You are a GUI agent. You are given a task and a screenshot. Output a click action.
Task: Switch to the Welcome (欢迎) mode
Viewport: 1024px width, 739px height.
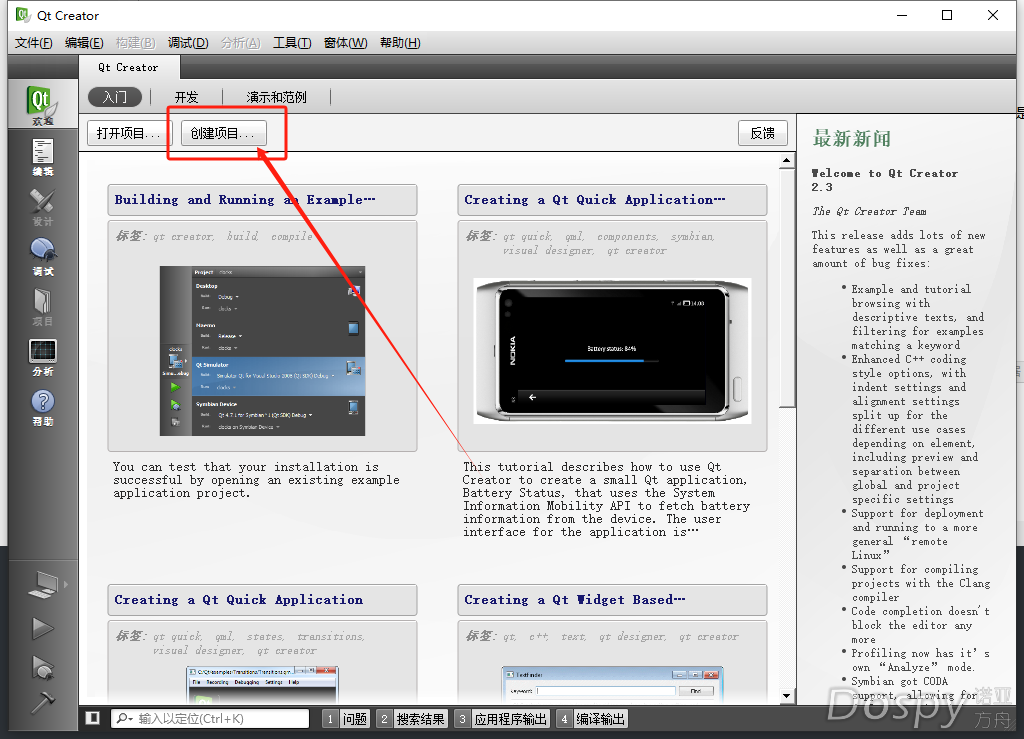click(x=42, y=104)
